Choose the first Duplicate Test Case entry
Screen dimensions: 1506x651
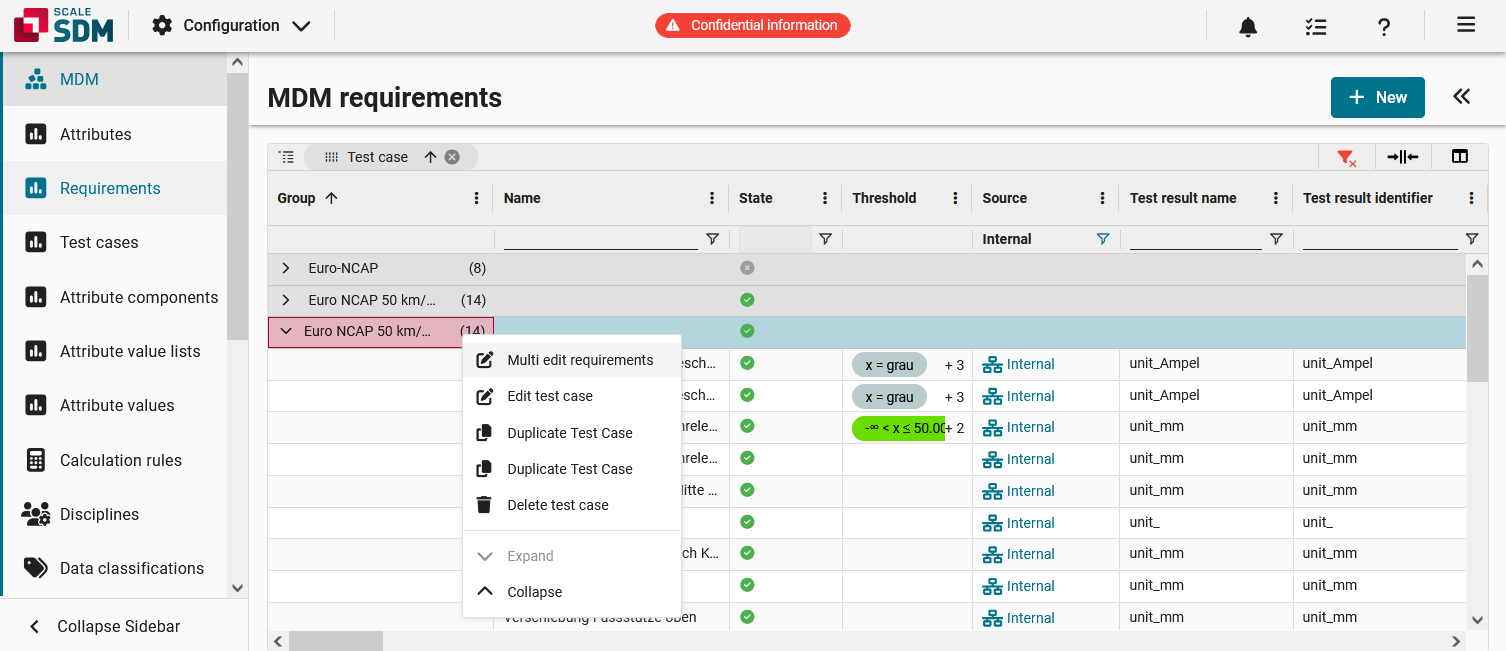[x=572, y=433]
